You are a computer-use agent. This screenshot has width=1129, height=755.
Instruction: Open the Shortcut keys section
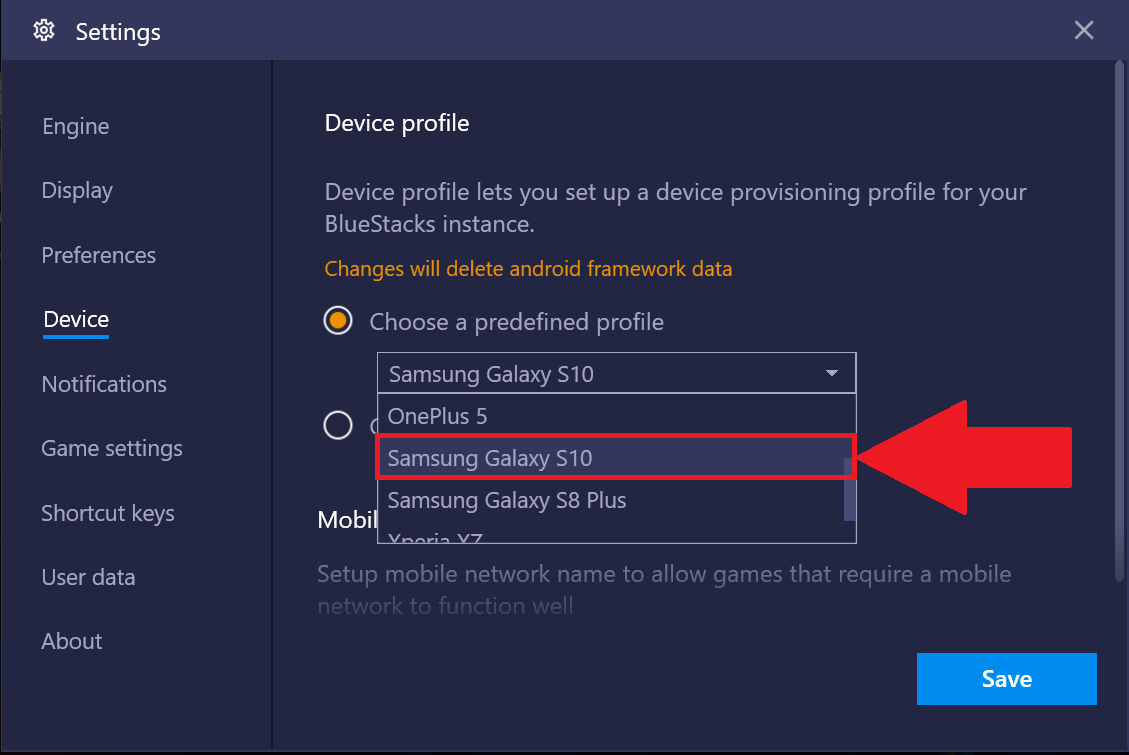pyautogui.click(x=108, y=513)
